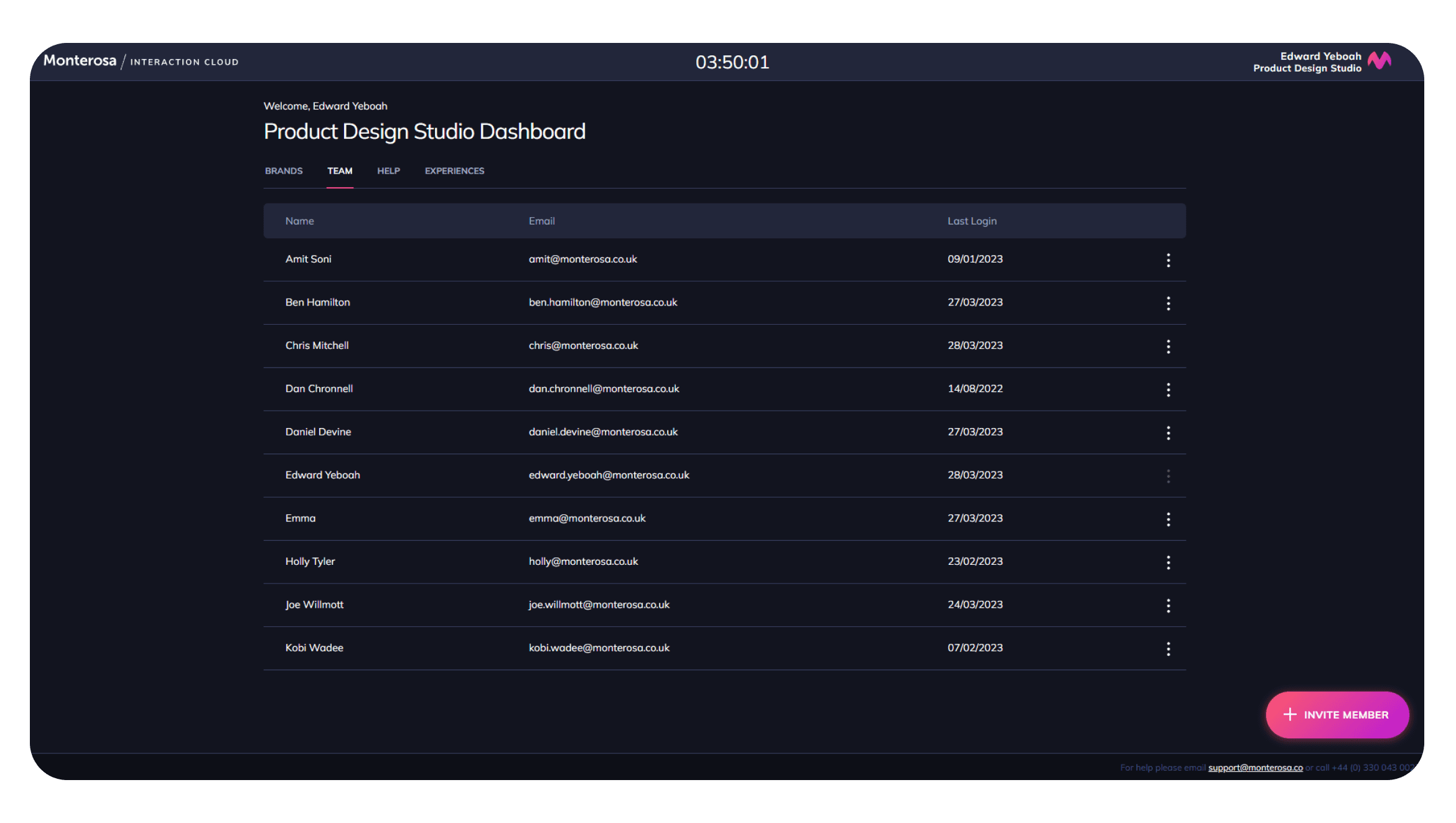Viewport: 1456px width, 823px height.
Task: Sort by the Name column header
Action: point(299,221)
